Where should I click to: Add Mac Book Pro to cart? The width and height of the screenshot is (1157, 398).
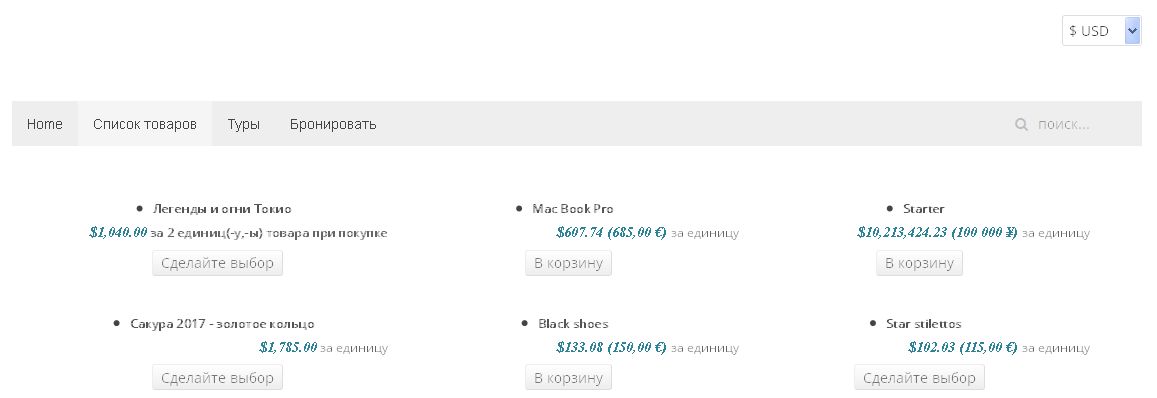pos(568,263)
